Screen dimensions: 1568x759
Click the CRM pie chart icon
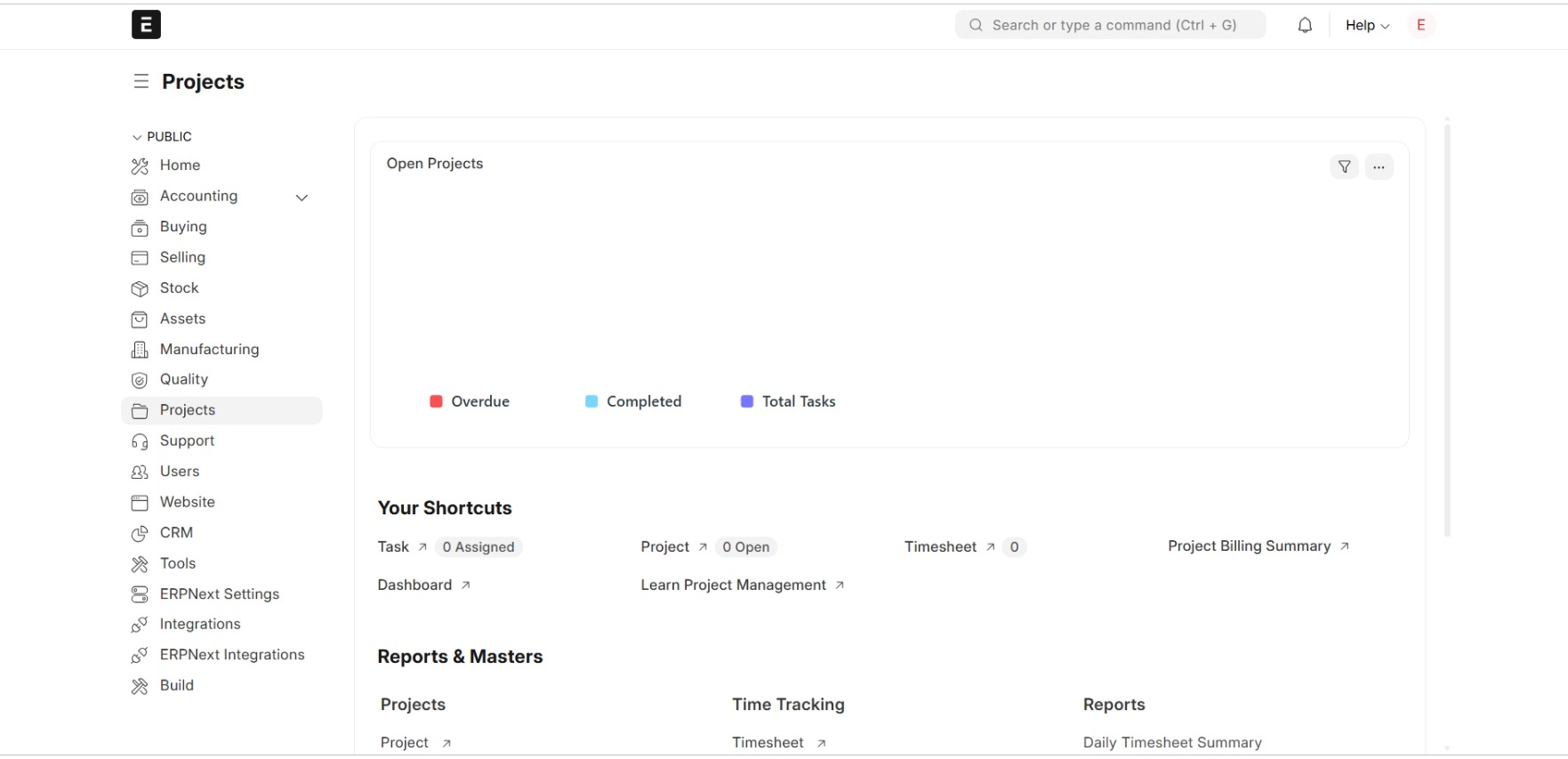click(x=140, y=533)
